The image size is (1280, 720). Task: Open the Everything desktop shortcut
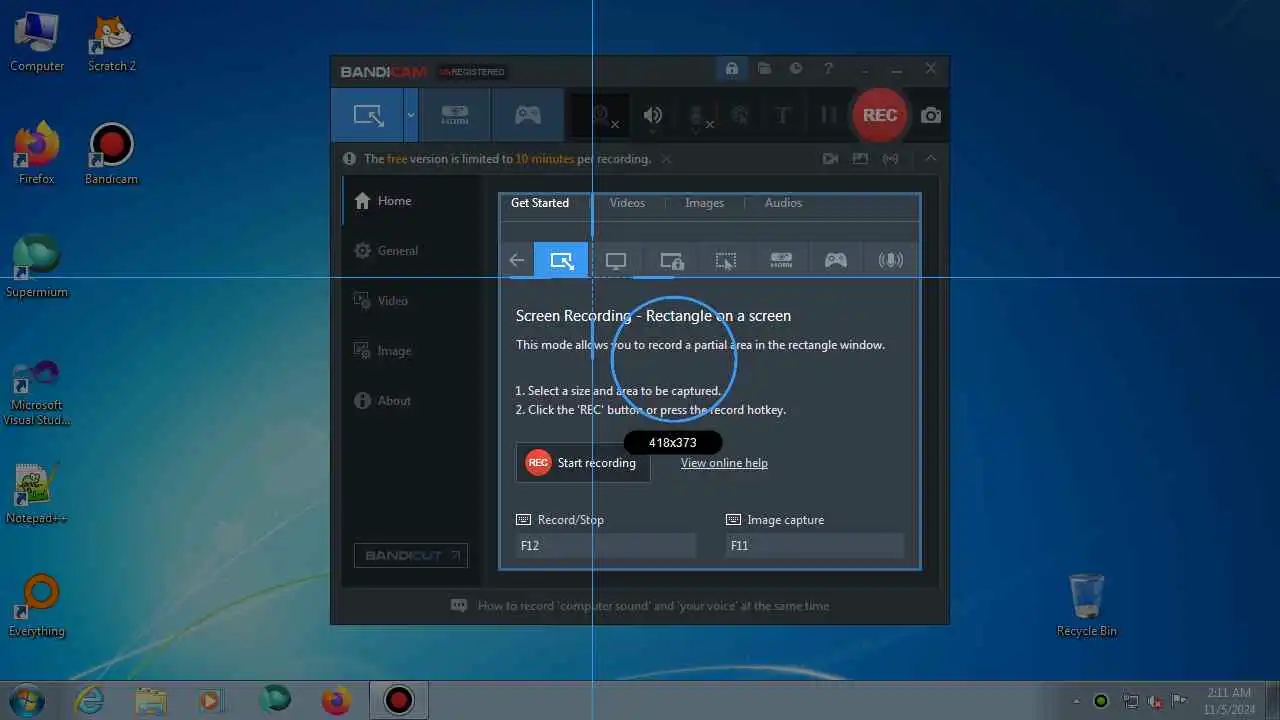point(37,605)
